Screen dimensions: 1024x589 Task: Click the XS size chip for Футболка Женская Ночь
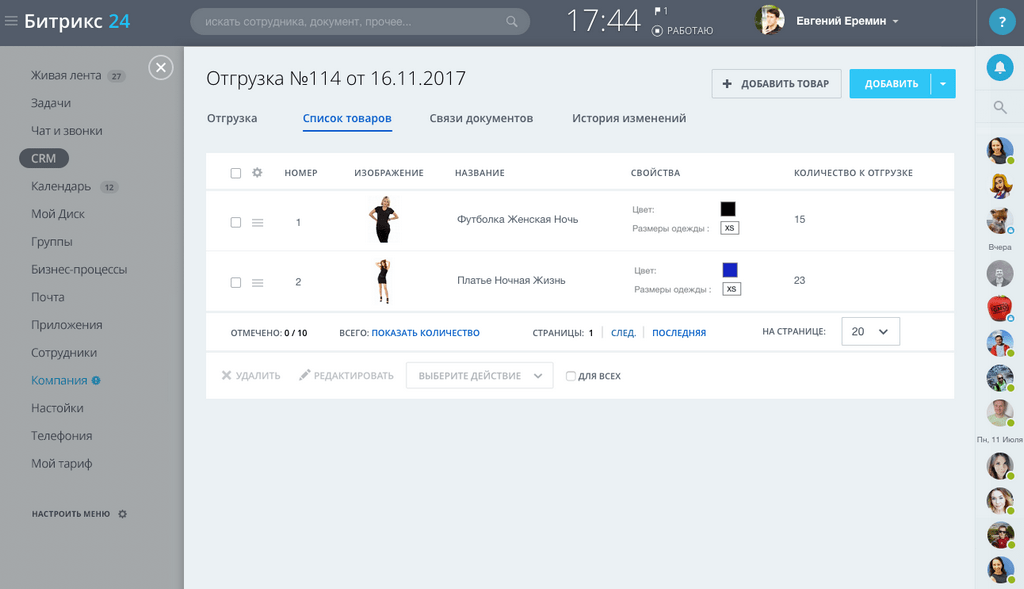click(729, 228)
